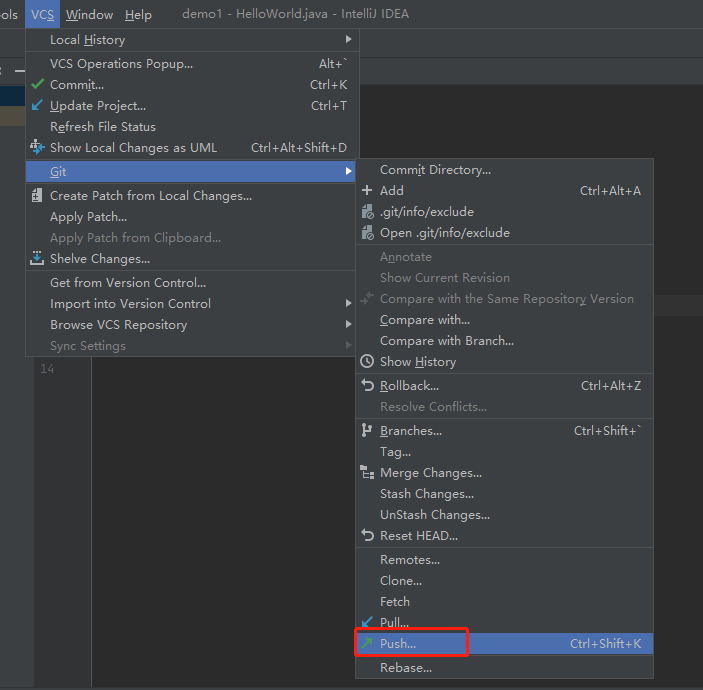Select Add in the Git submenu
Image resolution: width=703 pixels, height=690 pixels.
(504, 191)
